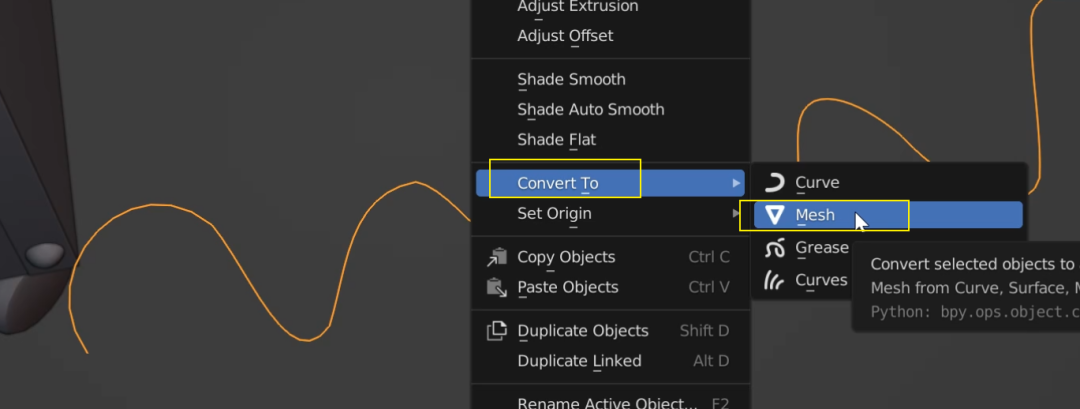Click the Curve icon in submenu

point(775,183)
